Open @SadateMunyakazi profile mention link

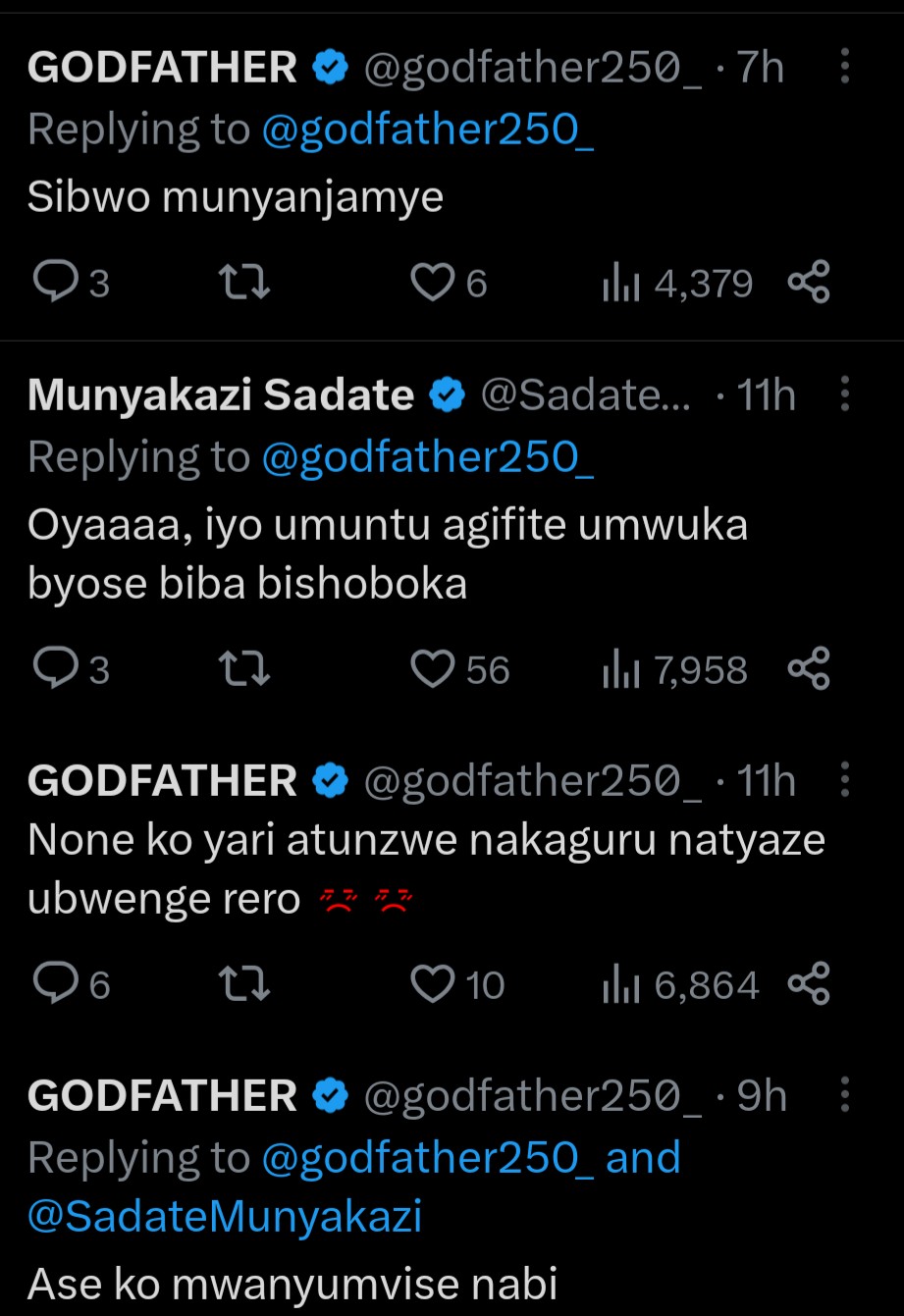click(225, 1217)
